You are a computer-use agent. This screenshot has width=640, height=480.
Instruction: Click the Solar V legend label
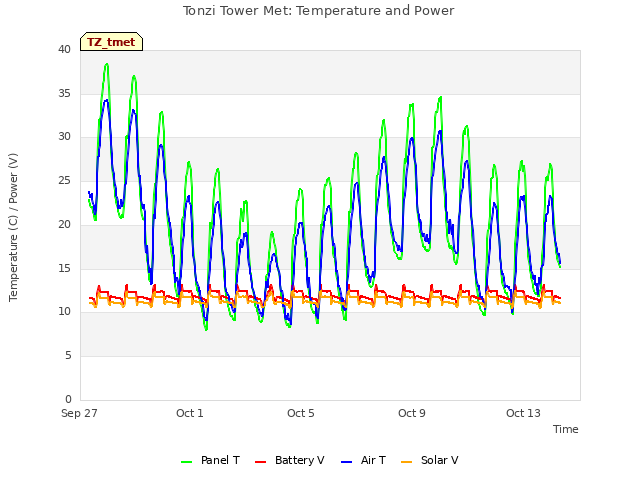coord(440,460)
